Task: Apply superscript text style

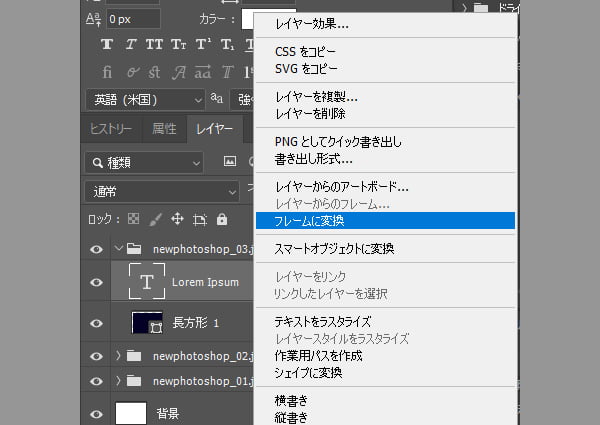Action: (x=204, y=45)
